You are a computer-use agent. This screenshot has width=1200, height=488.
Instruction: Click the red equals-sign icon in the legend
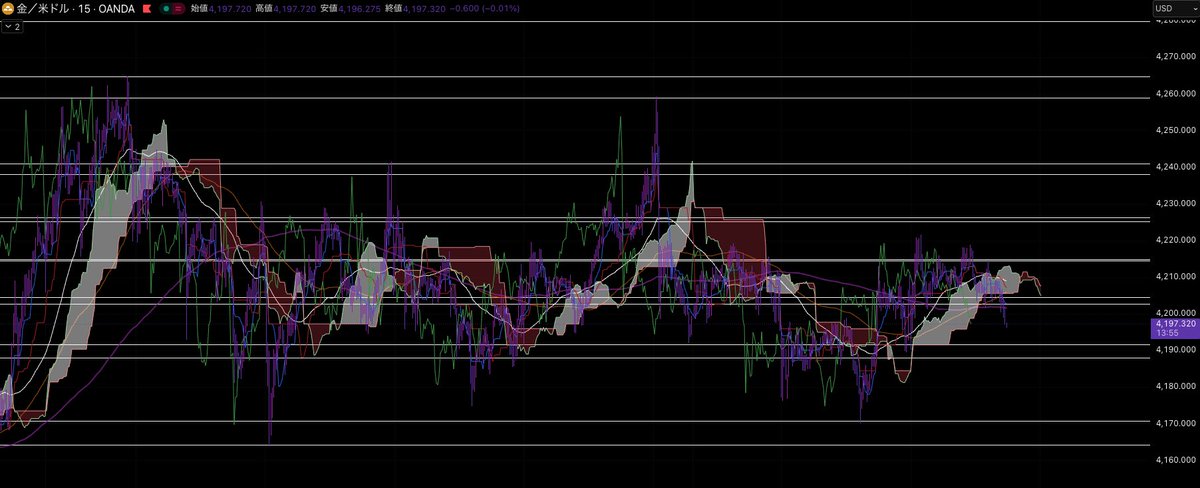point(179,8)
